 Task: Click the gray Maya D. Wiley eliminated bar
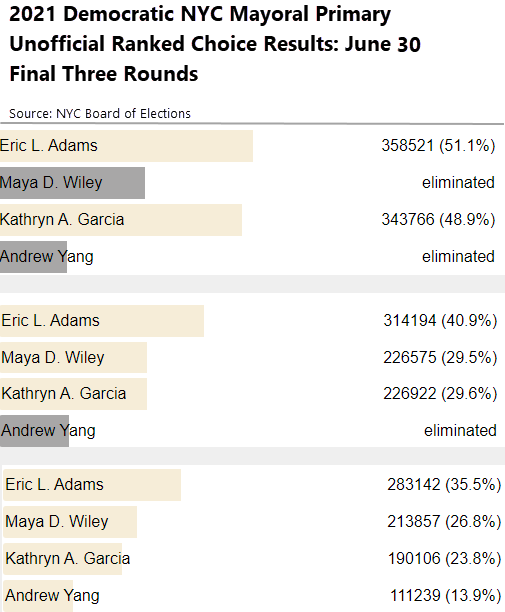coord(72,183)
